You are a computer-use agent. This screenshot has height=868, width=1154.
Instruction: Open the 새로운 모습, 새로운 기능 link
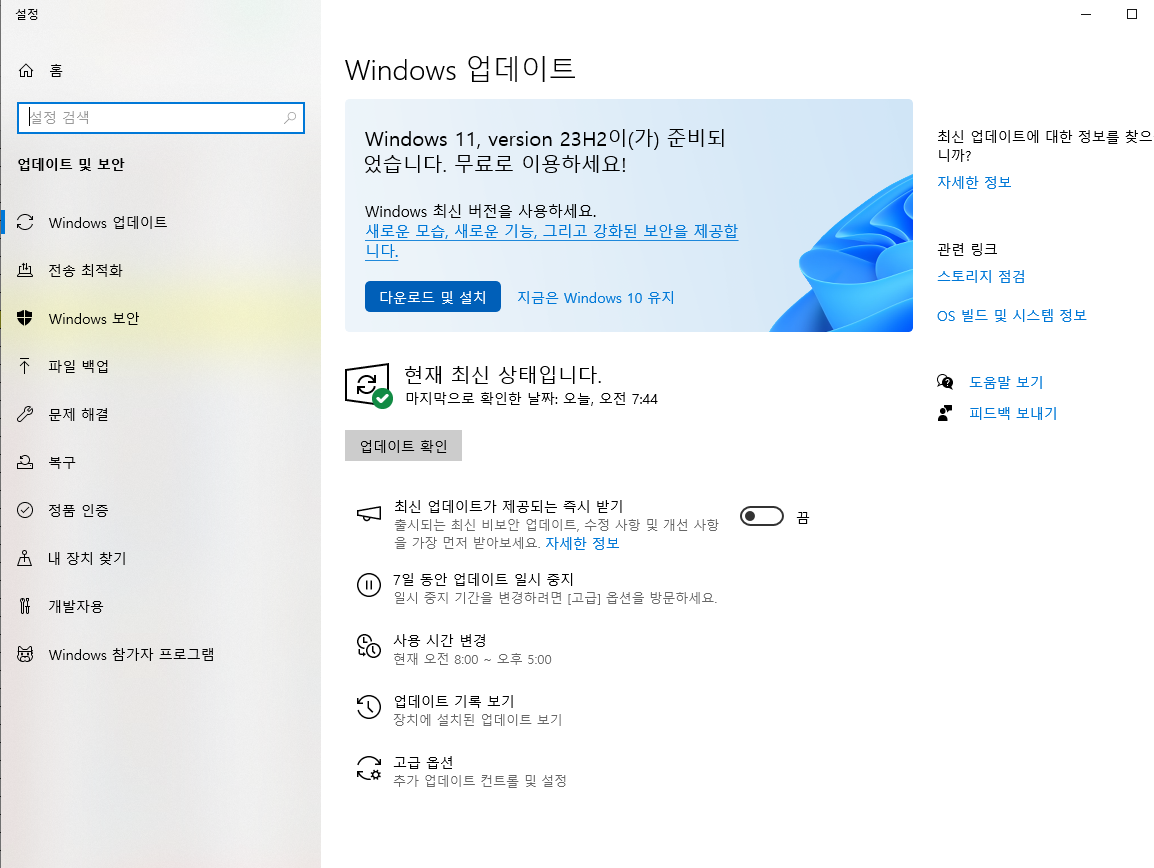point(551,241)
